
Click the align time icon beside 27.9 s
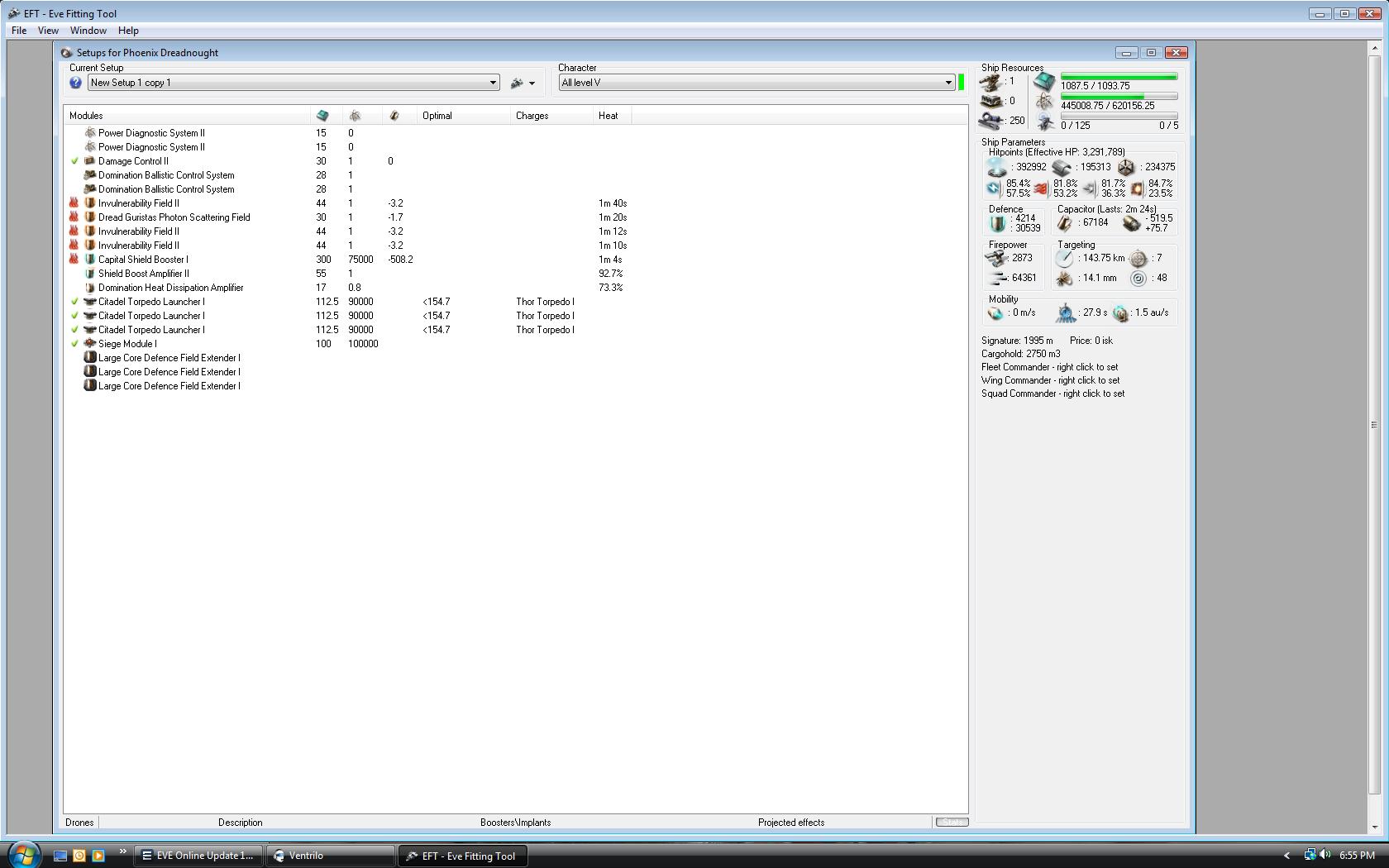tap(1066, 312)
